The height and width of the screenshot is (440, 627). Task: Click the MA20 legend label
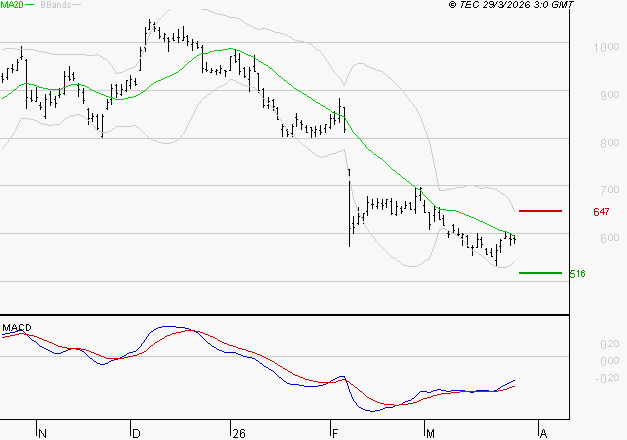[12, 4]
